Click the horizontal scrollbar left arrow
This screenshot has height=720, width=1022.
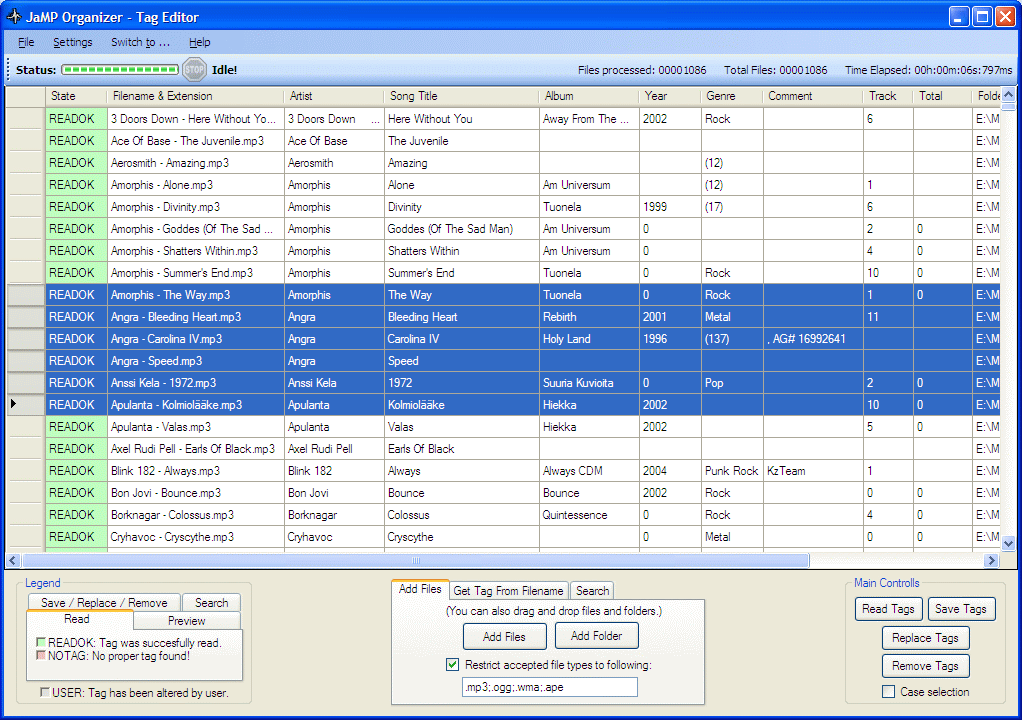[13, 561]
